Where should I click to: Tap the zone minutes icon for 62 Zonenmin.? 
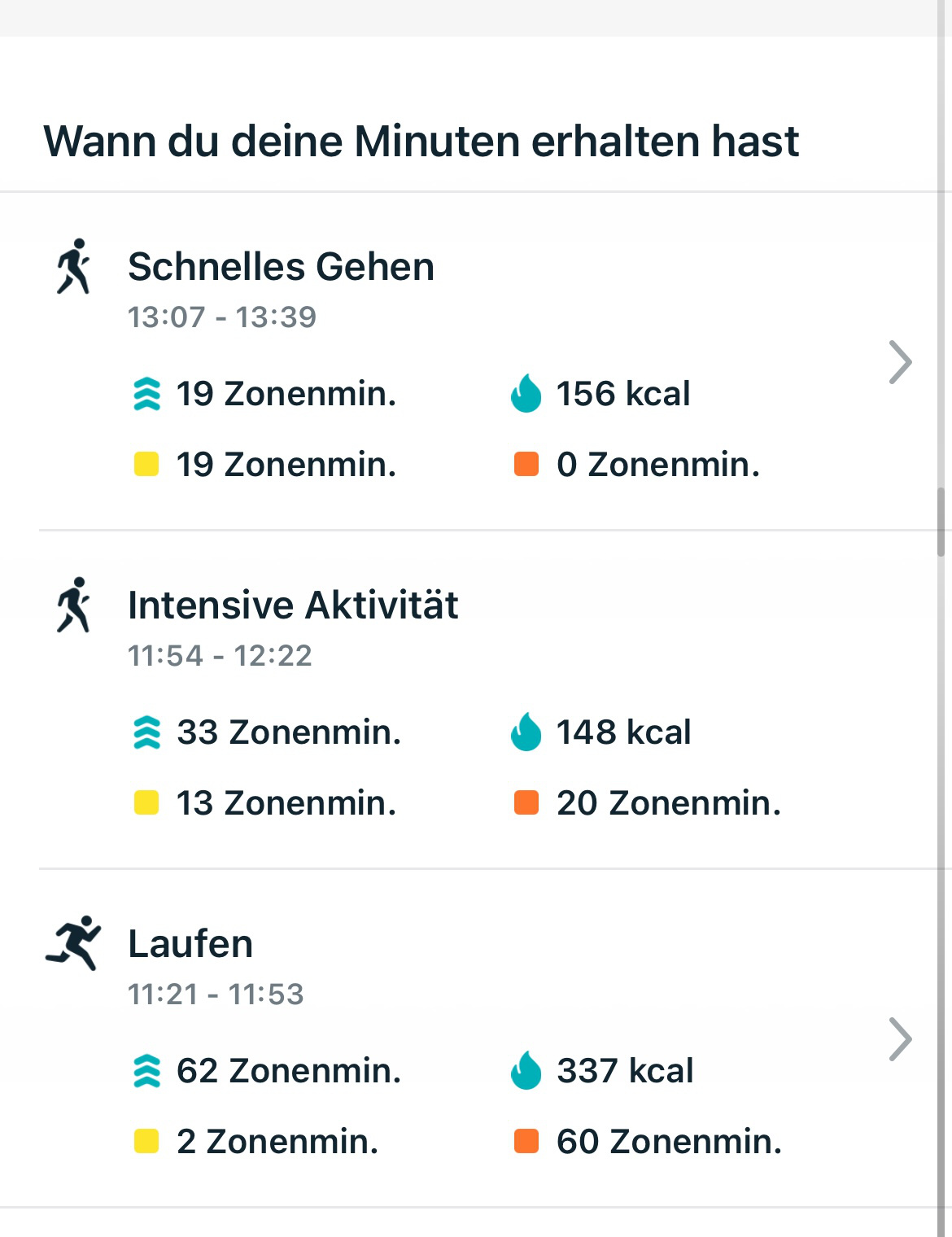(146, 1071)
